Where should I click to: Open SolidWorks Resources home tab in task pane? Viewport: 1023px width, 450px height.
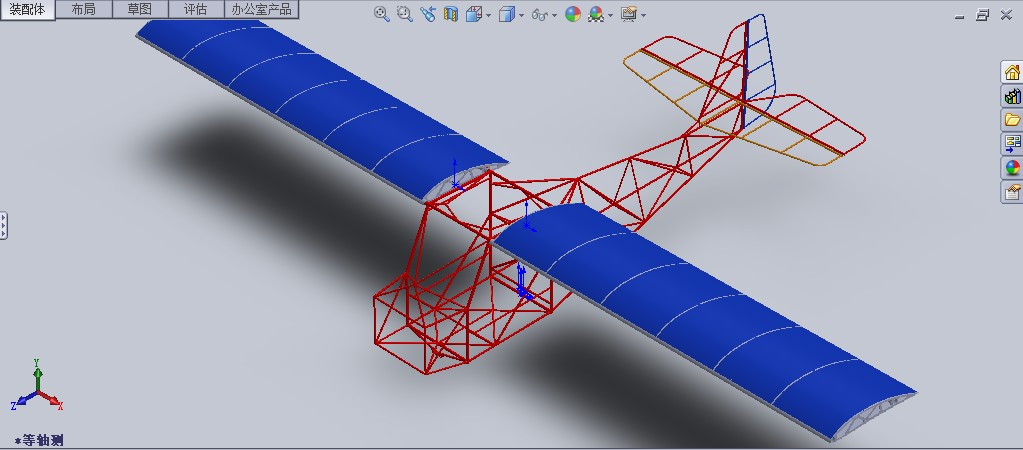click(1012, 72)
